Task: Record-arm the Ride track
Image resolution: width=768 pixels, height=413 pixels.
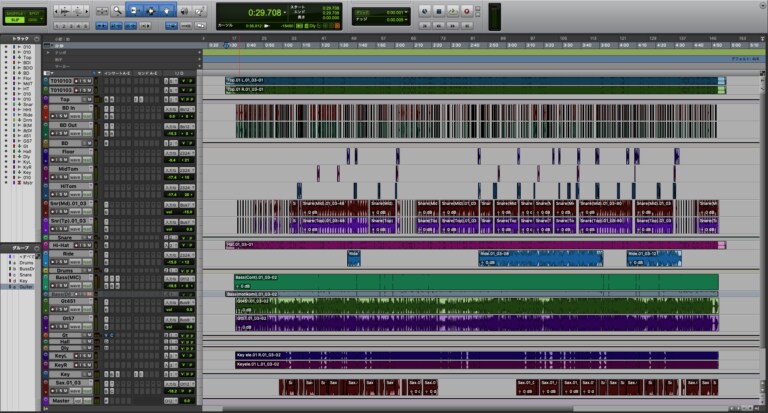Action: [52, 262]
